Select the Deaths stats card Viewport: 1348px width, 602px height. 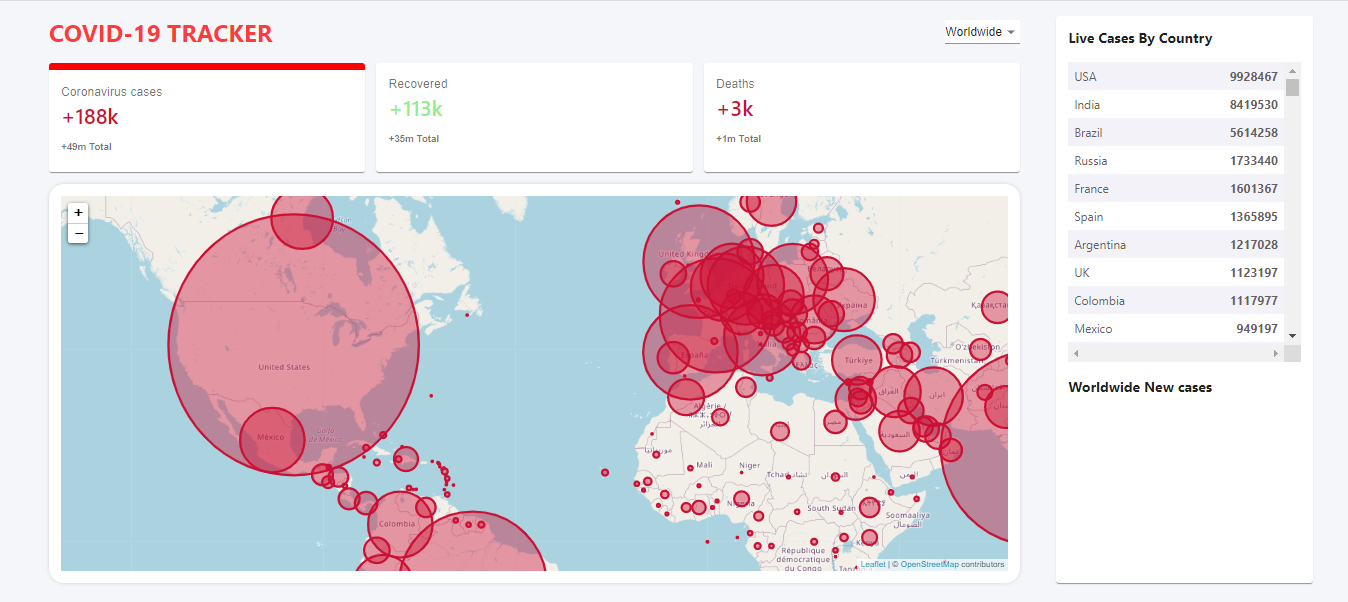point(861,118)
